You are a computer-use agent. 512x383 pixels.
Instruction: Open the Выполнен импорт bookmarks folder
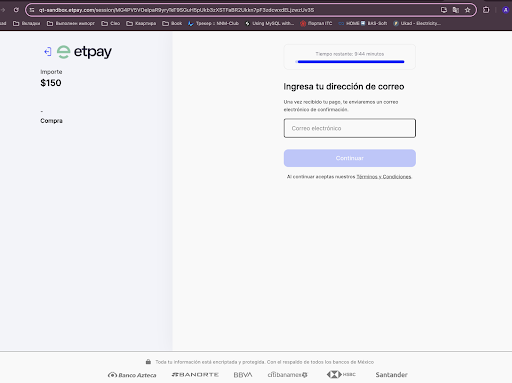tap(71, 23)
